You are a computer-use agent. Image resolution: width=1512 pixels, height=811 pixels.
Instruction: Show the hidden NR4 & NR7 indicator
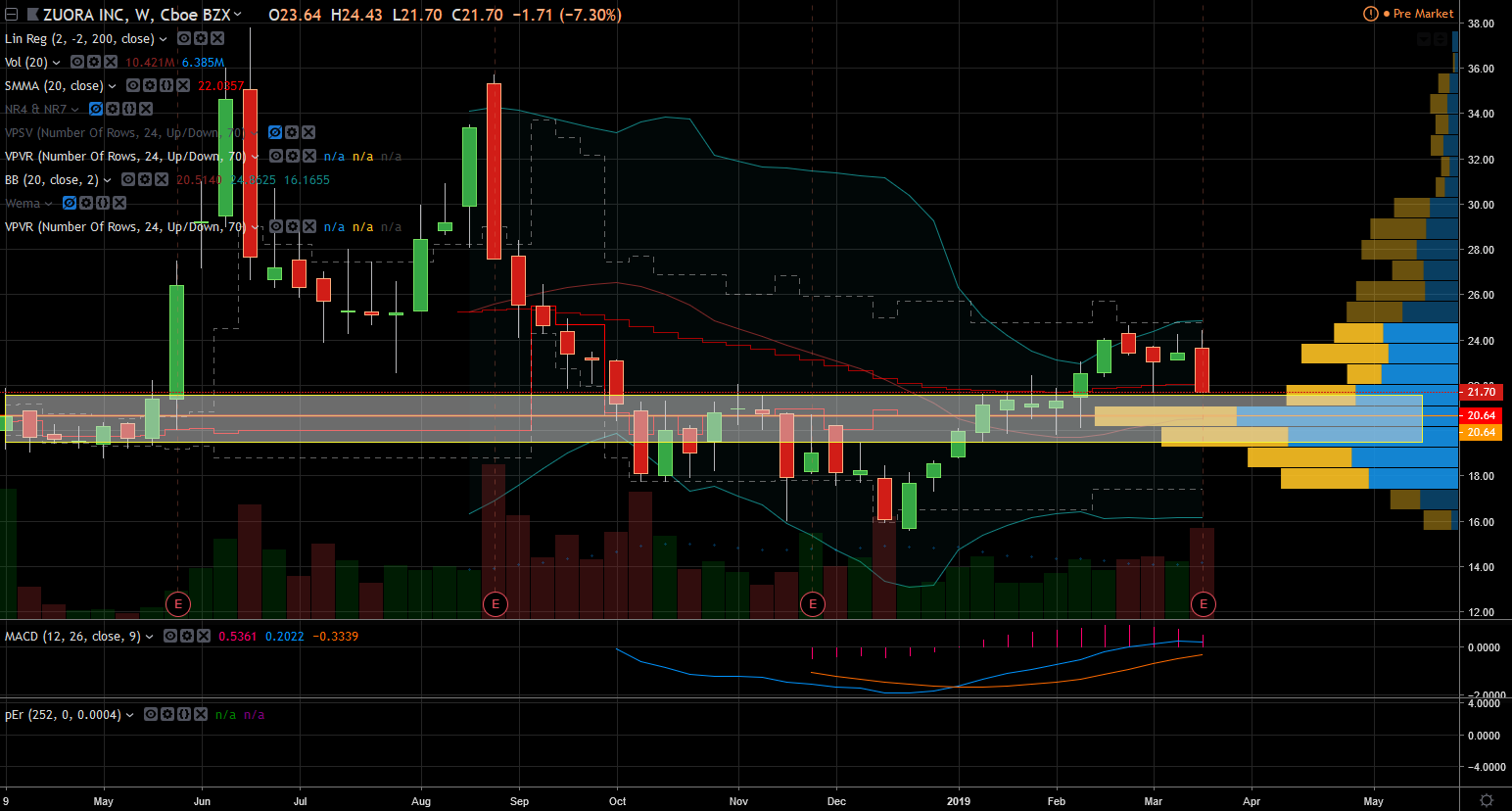[x=96, y=110]
